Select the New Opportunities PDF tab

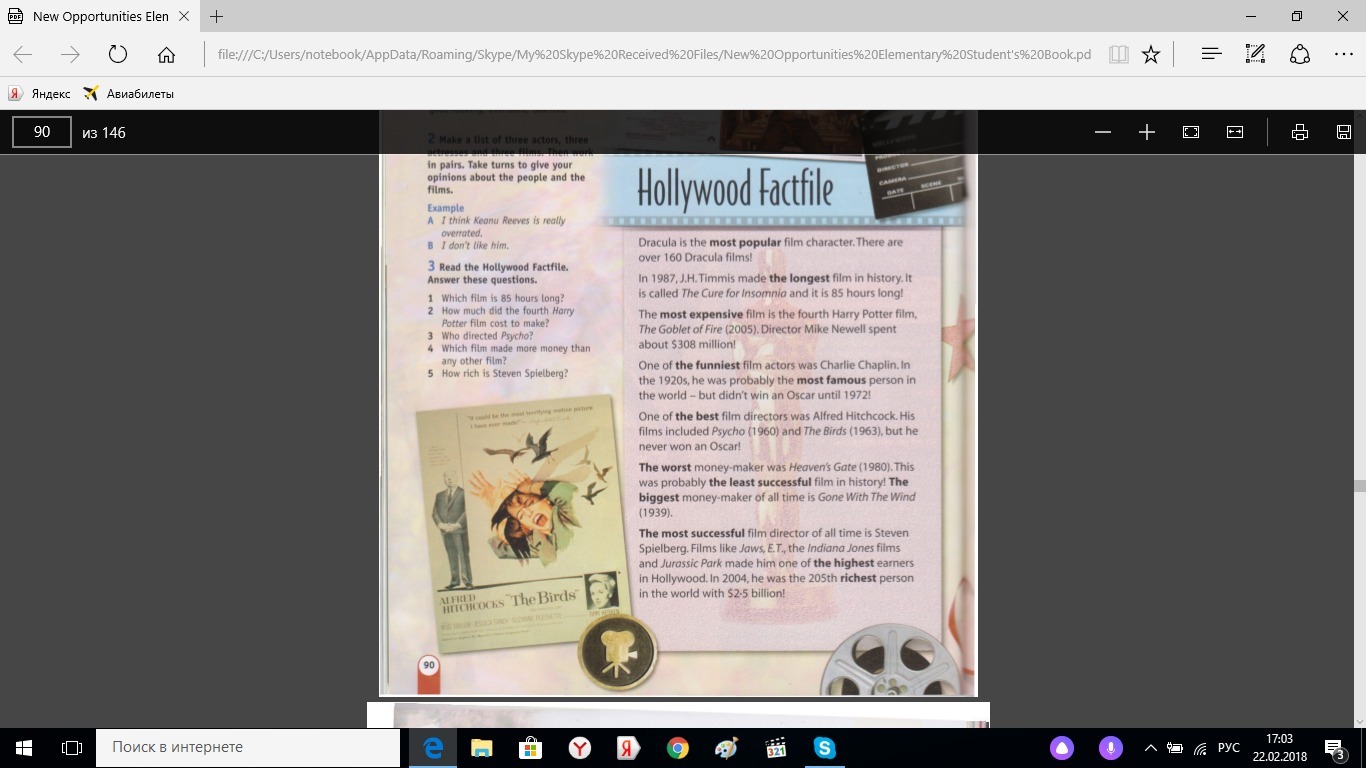pos(99,16)
